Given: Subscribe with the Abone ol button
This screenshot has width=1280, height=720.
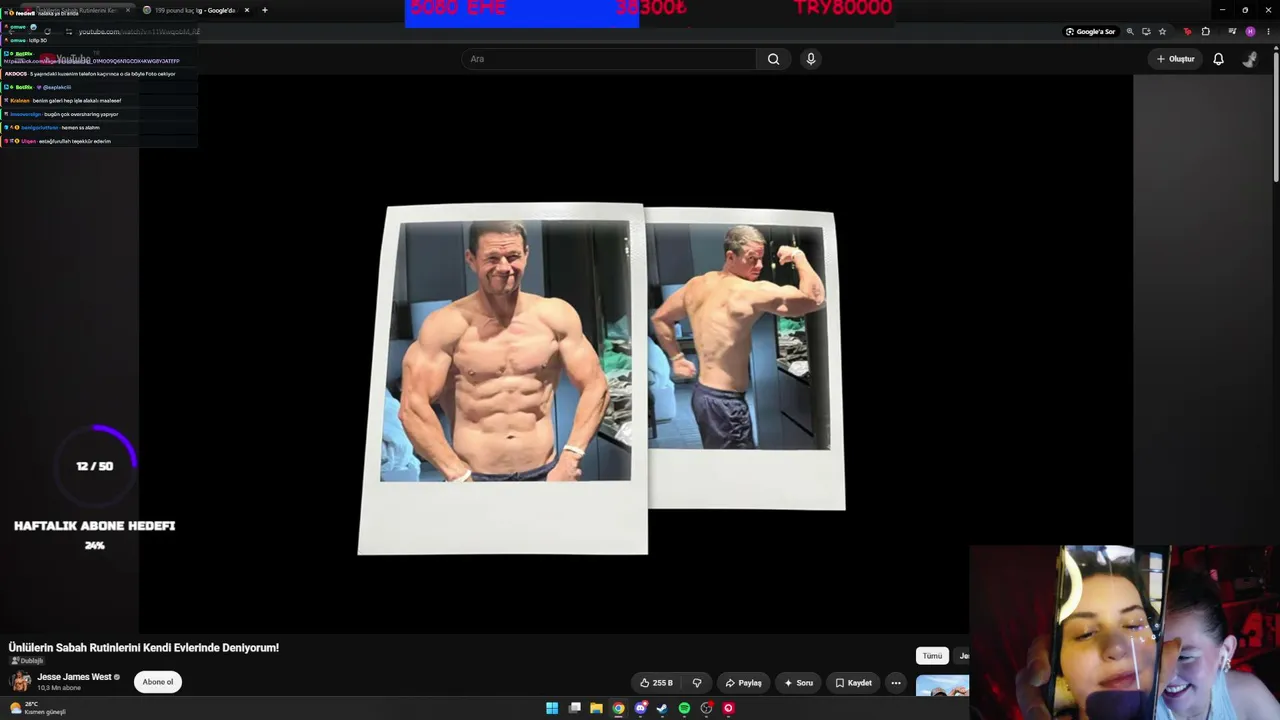Looking at the screenshot, I should click(x=158, y=682).
